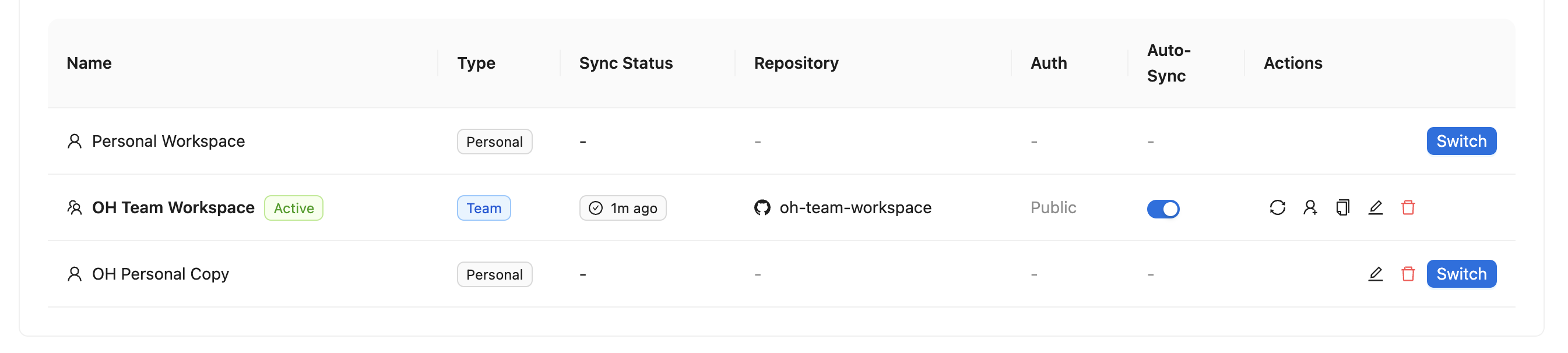Viewport: 1568px width, 353px height.
Task: Open the 1m ago sync status chip
Action: tap(622, 207)
